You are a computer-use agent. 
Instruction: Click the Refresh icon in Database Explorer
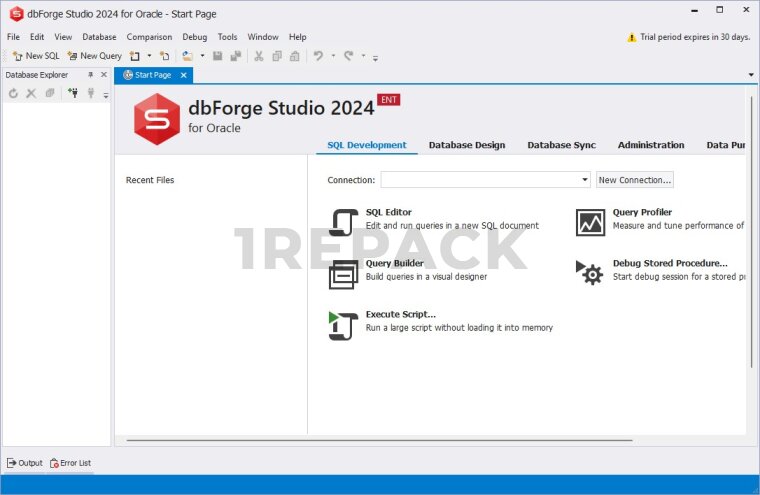click(13, 93)
